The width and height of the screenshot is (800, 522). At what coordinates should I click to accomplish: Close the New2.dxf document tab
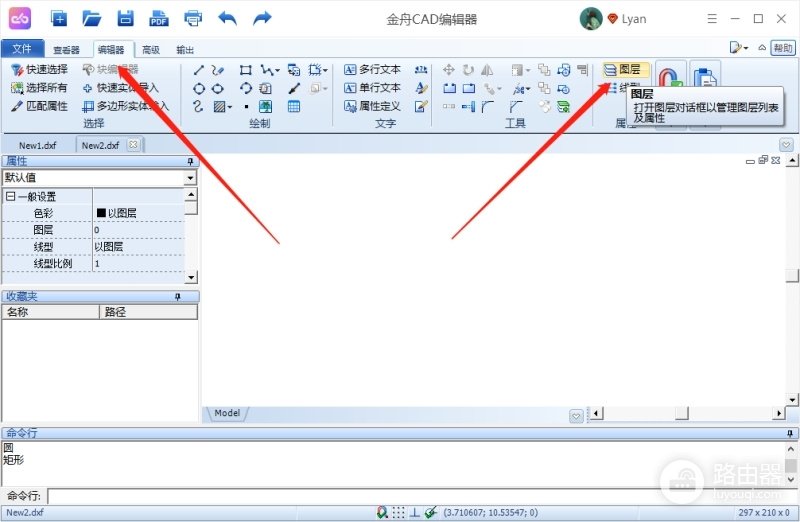click(133, 144)
